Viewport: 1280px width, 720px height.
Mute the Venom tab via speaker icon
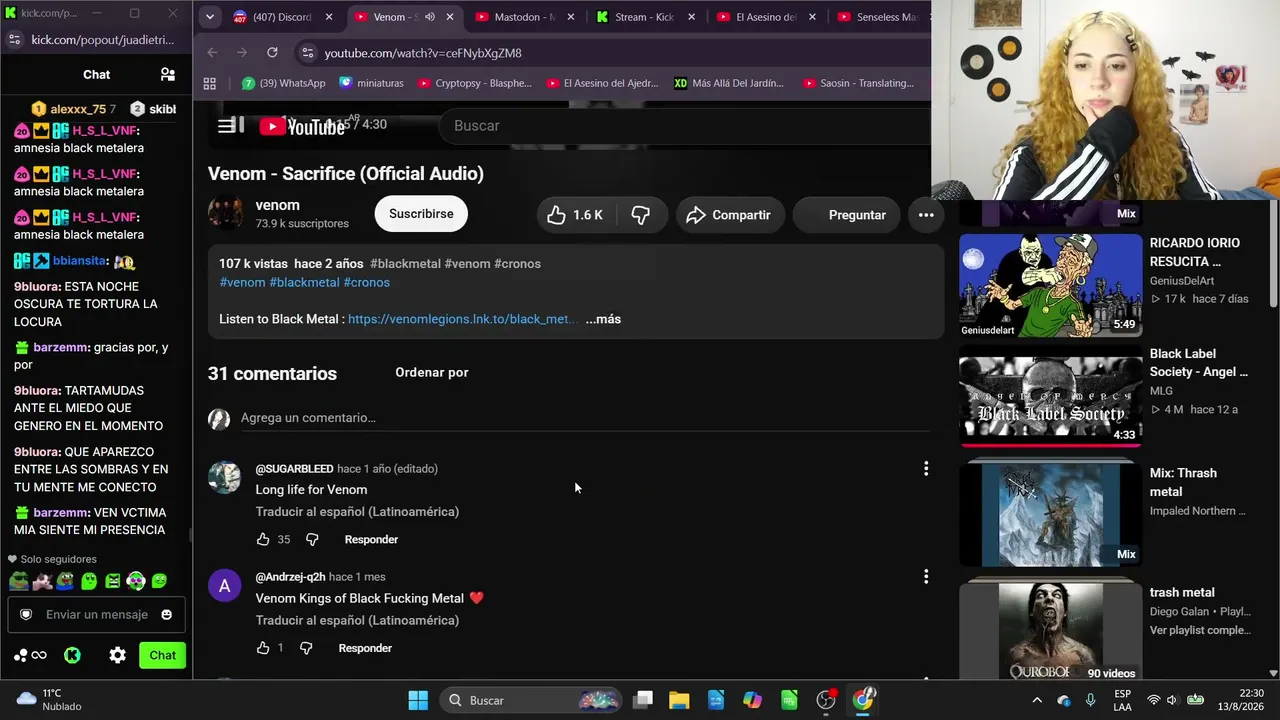[x=430, y=17]
